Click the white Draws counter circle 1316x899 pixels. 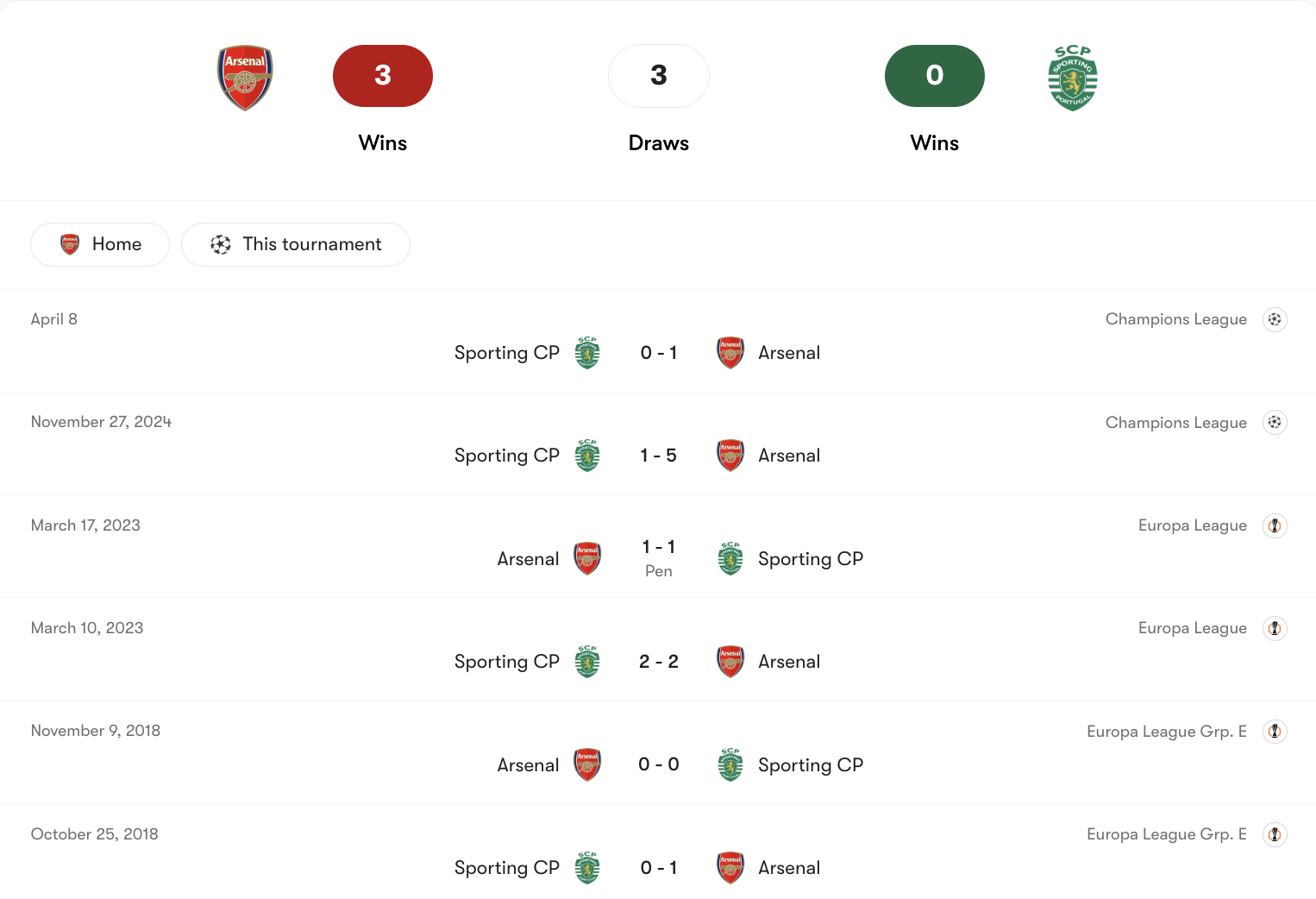[658, 76]
